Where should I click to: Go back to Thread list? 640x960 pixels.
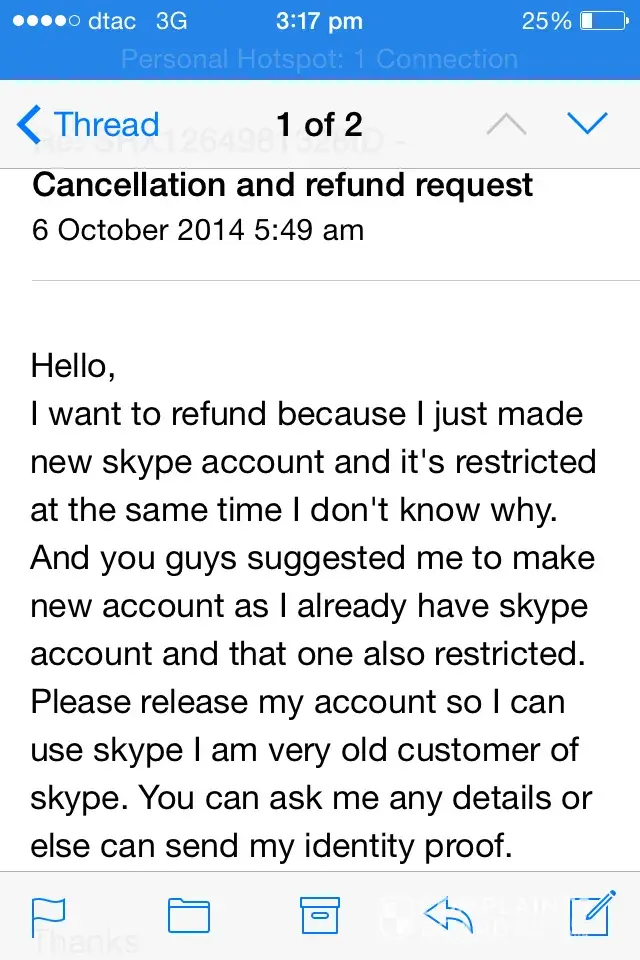88,125
